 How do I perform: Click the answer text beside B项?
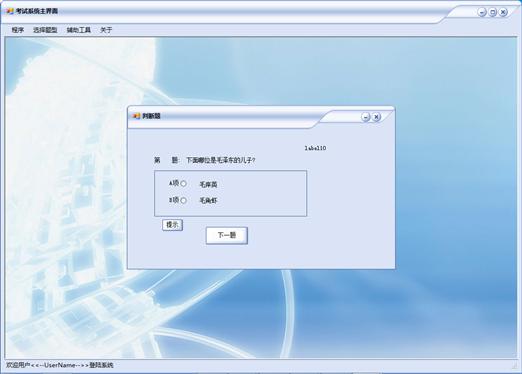tap(208, 201)
